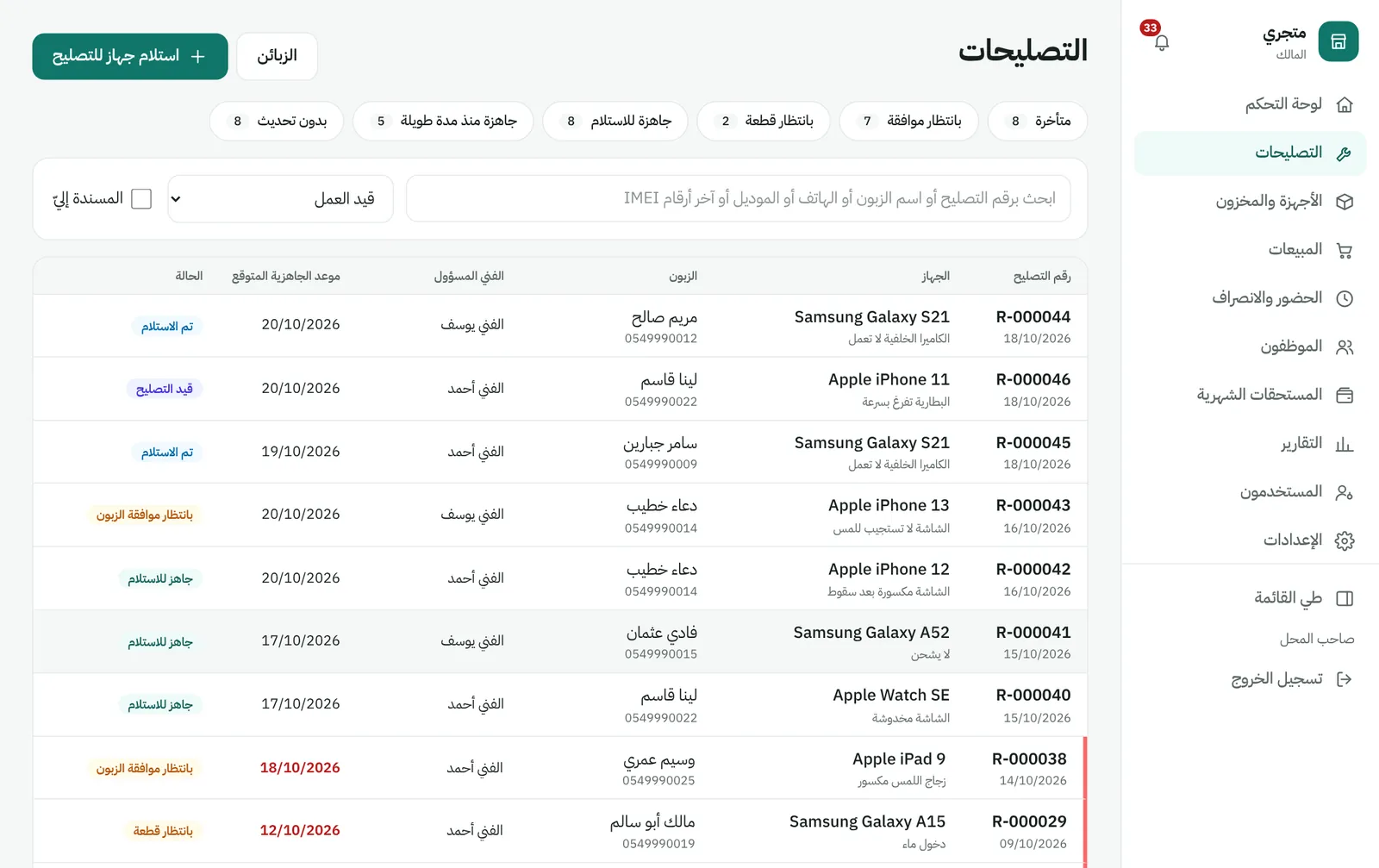
Task: Filter by متأخرة chip
Action: (1038, 121)
